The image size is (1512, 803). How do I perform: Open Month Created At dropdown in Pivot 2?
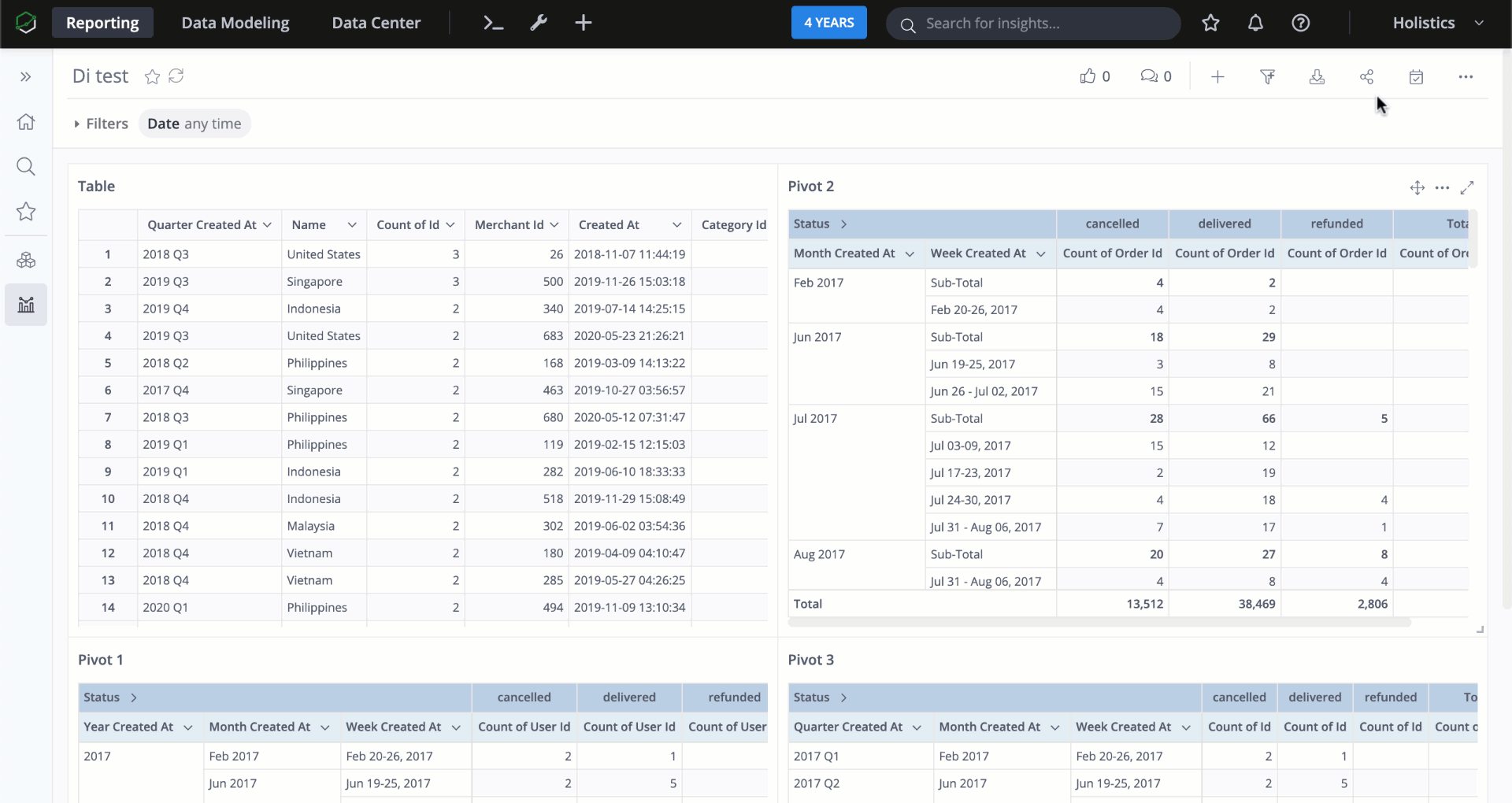pyautogui.click(x=910, y=253)
